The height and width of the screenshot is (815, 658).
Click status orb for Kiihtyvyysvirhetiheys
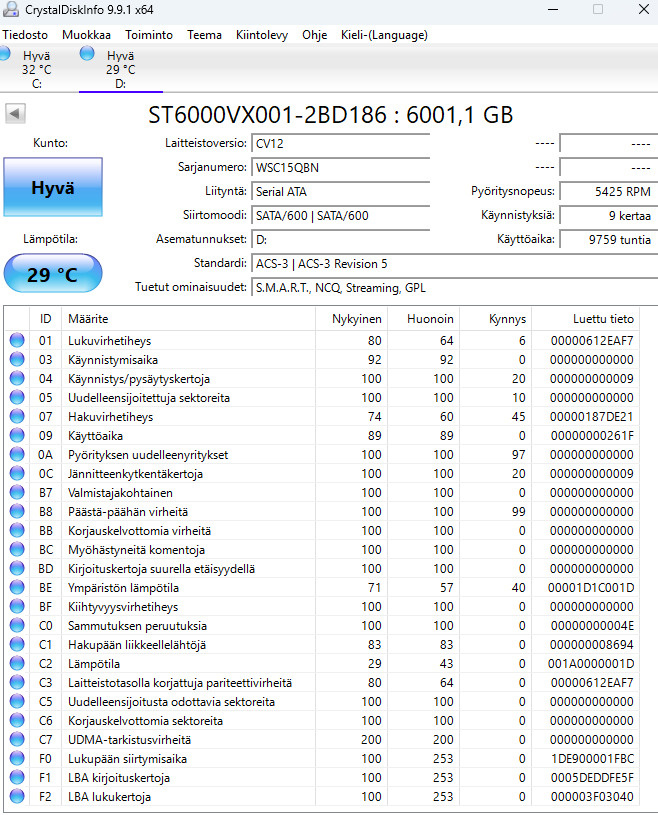(17, 606)
